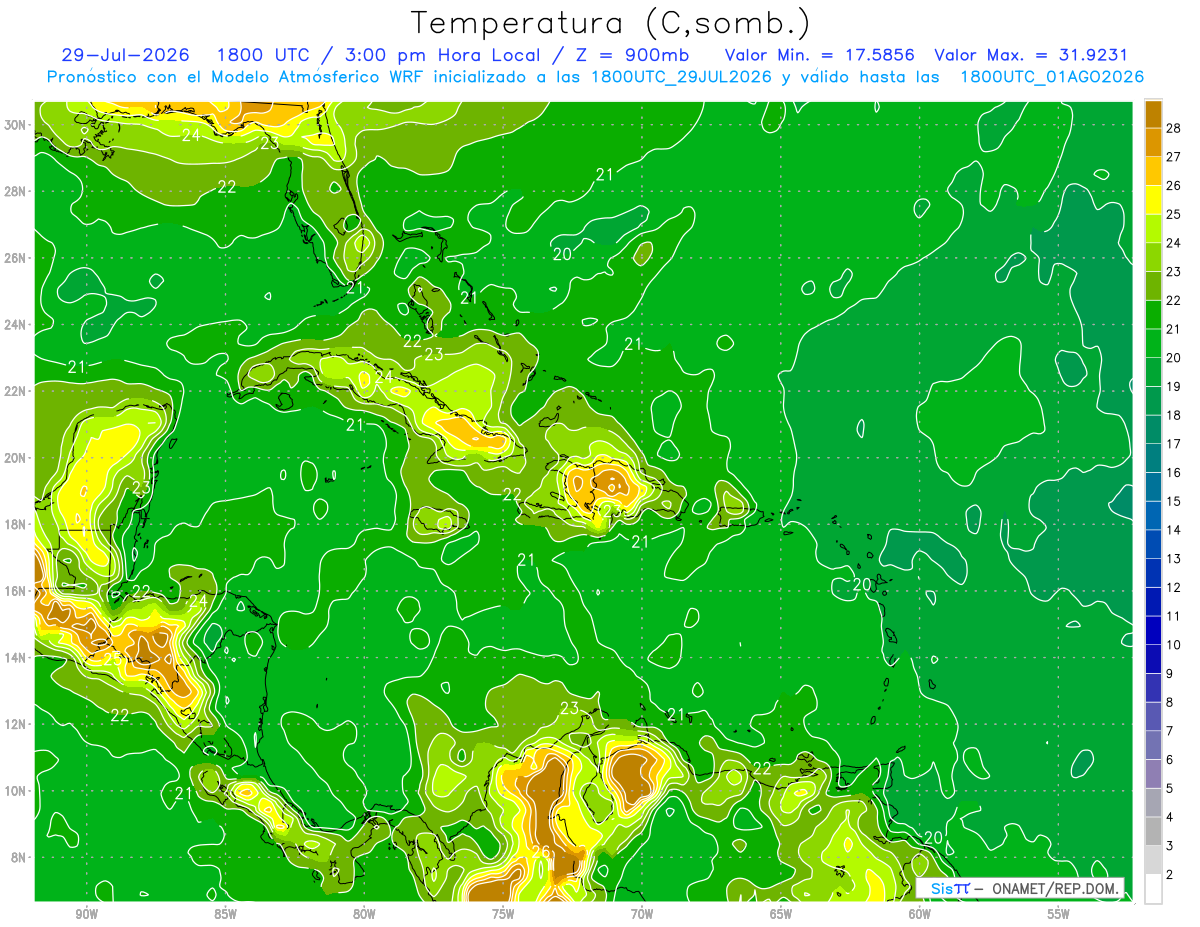
Task: Click the 55W longitude axis label
Action: [x=1059, y=914]
